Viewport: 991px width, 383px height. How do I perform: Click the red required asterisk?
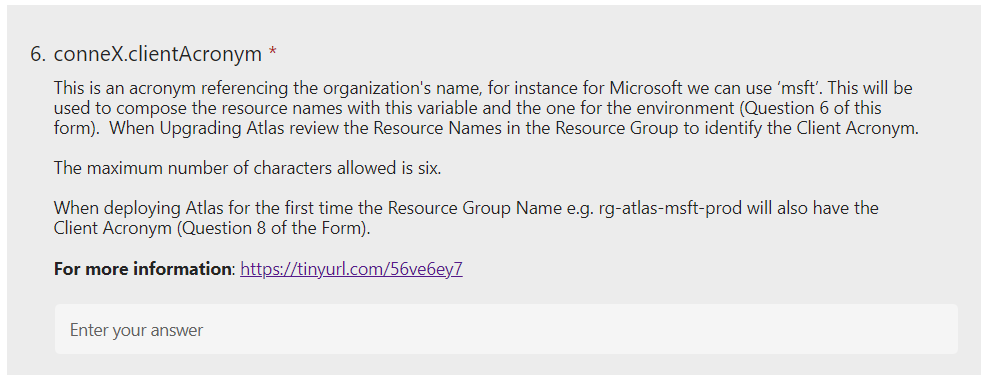(272, 53)
